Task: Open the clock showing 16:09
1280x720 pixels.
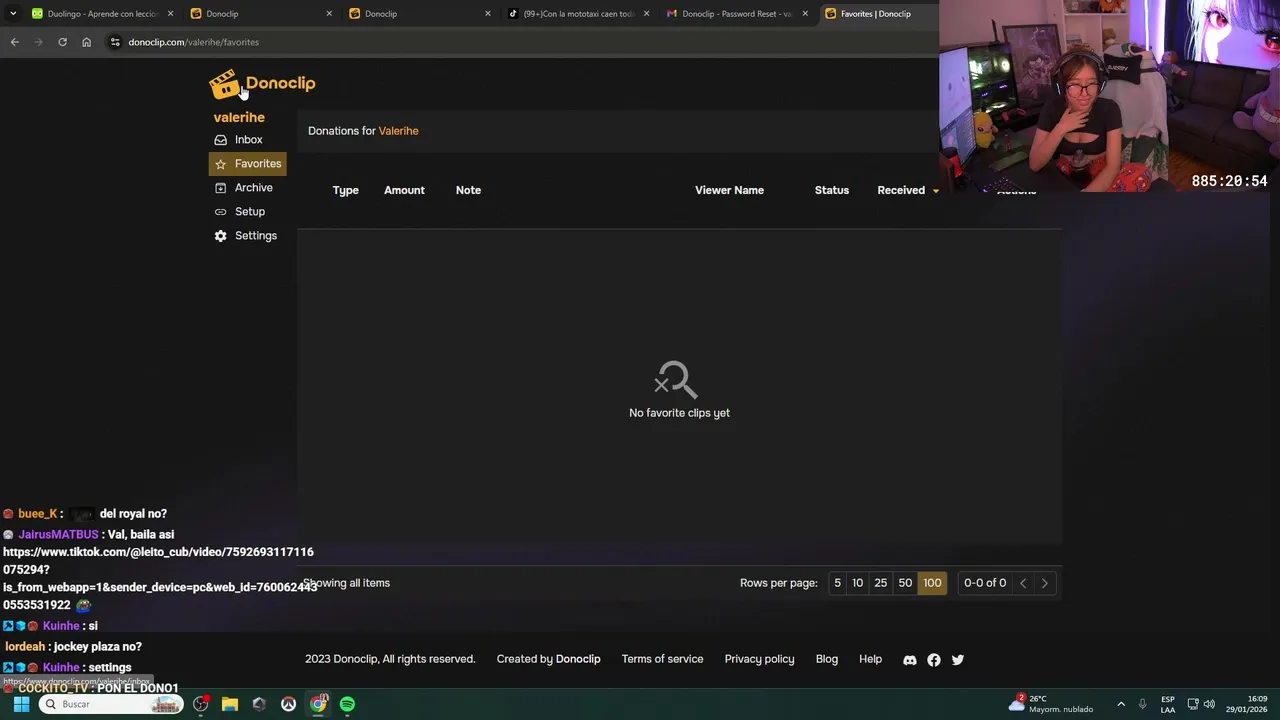Action: 1248,704
